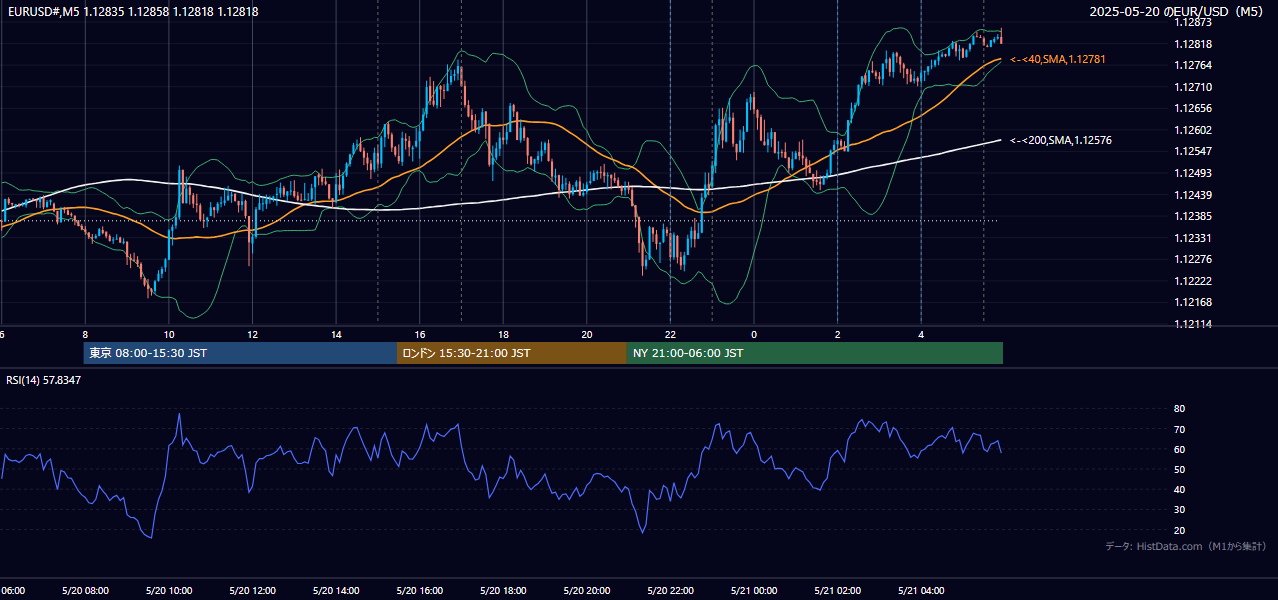Click bottom time label 5/20 16:00
The height and width of the screenshot is (600, 1278).
(x=420, y=591)
